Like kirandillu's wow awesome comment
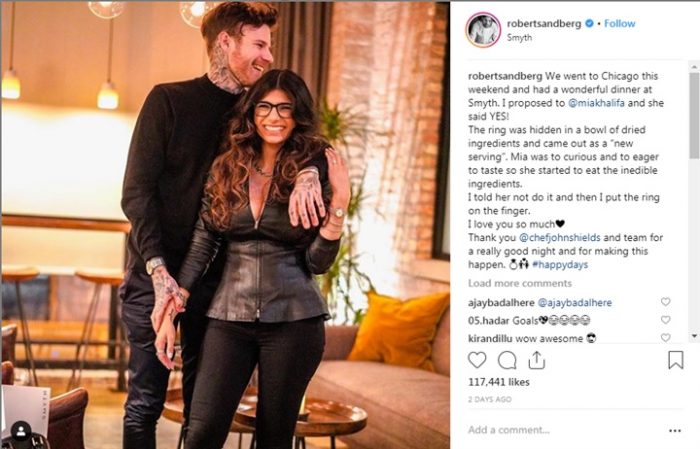This screenshot has width=700, height=449. (x=665, y=337)
